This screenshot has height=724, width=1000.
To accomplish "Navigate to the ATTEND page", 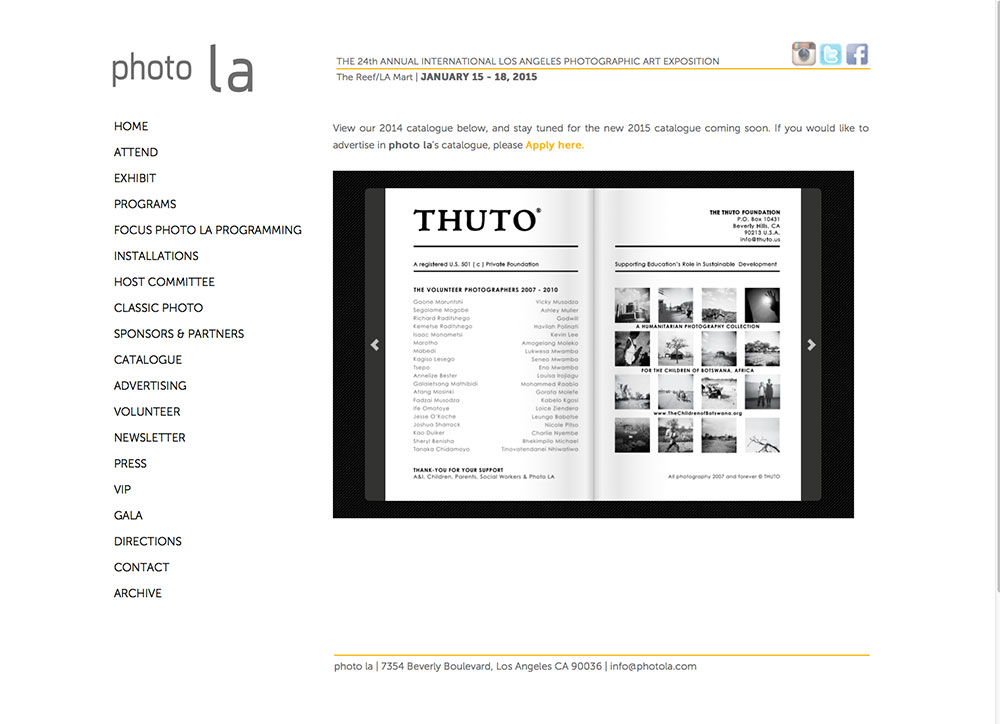I will 136,152.
